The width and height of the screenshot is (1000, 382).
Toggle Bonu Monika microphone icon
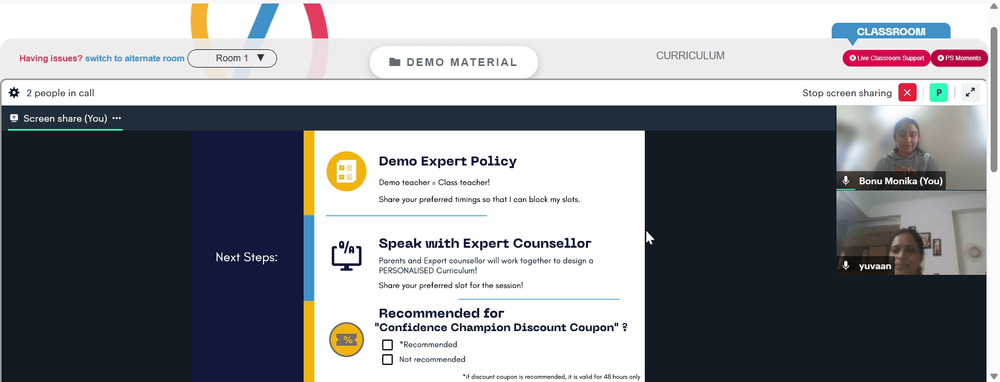[x=846, y=181]
